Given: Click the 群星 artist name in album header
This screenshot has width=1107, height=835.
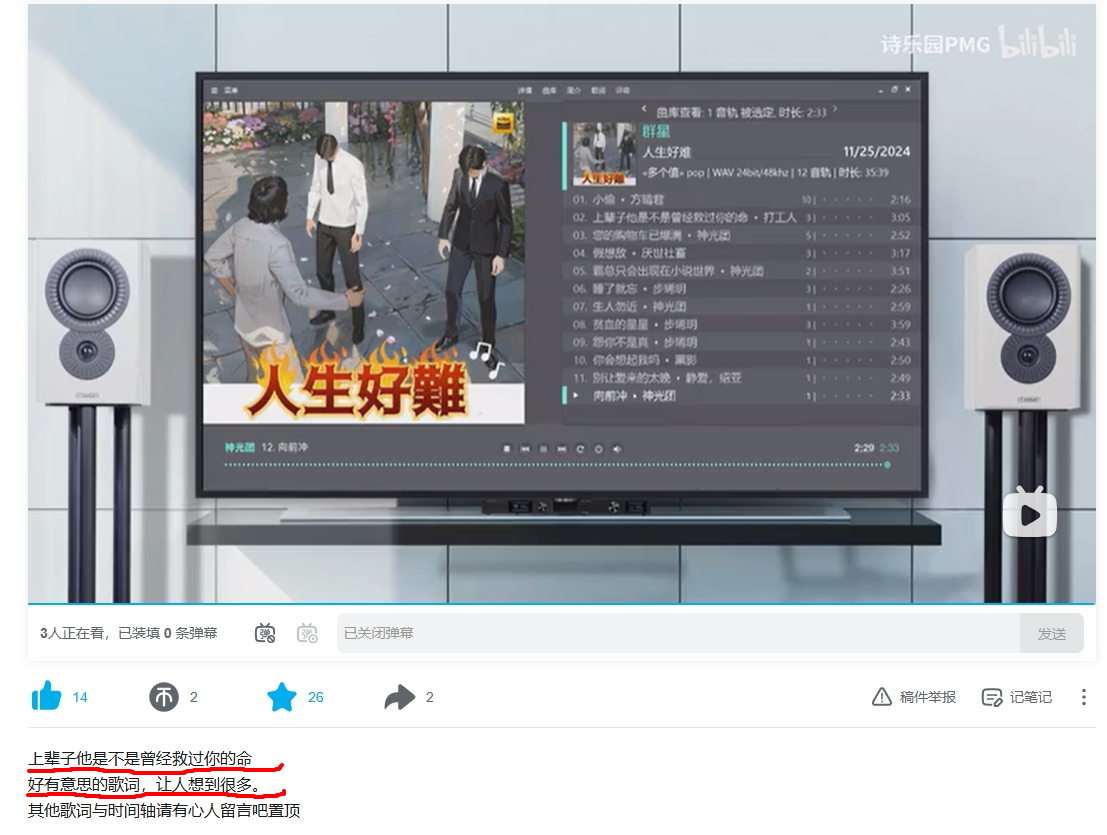Looking at the screenshot, I should (656, 132).
